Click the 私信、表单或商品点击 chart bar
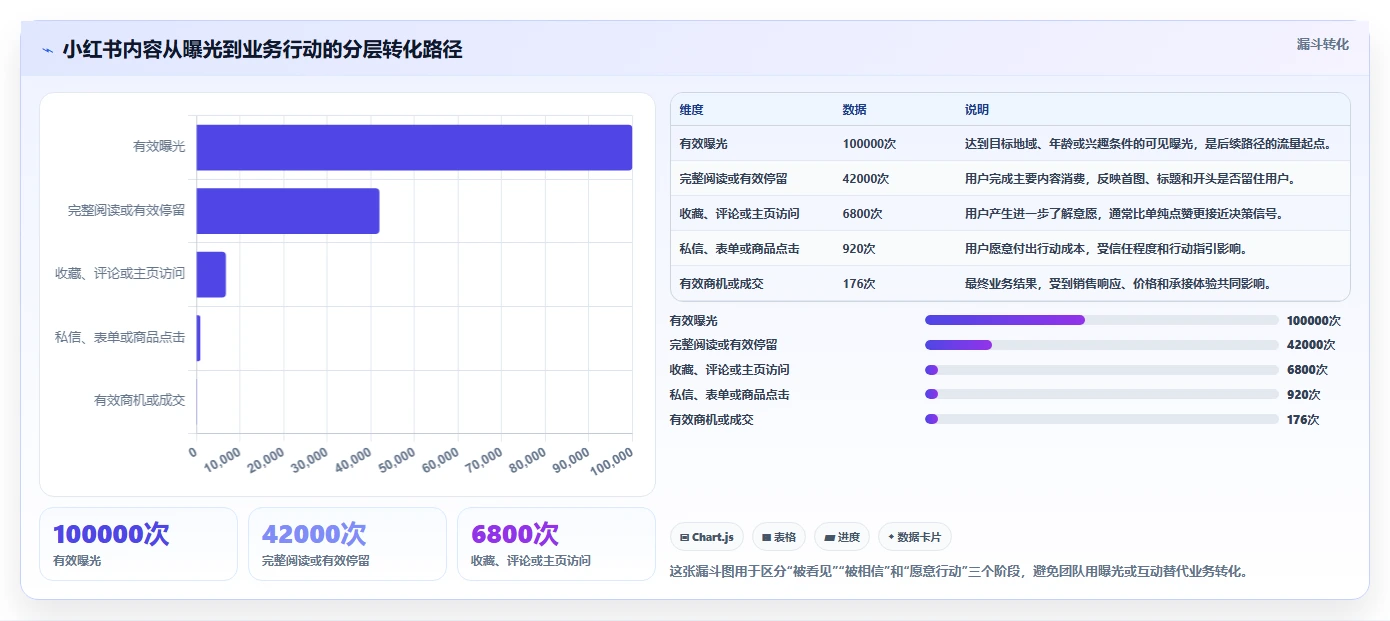Viewport: 1390px width, 621px height. 199,338
